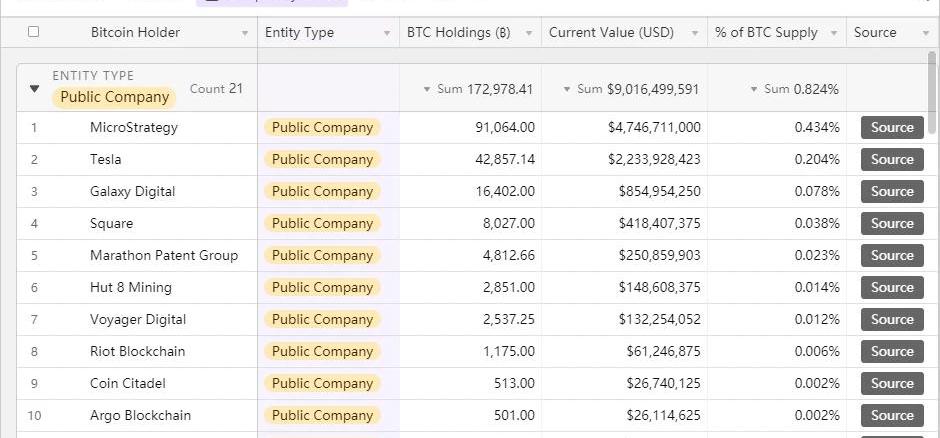Click Source button for Argo Blockchain
Screen dimensions: 940x438
coord(892,415)
